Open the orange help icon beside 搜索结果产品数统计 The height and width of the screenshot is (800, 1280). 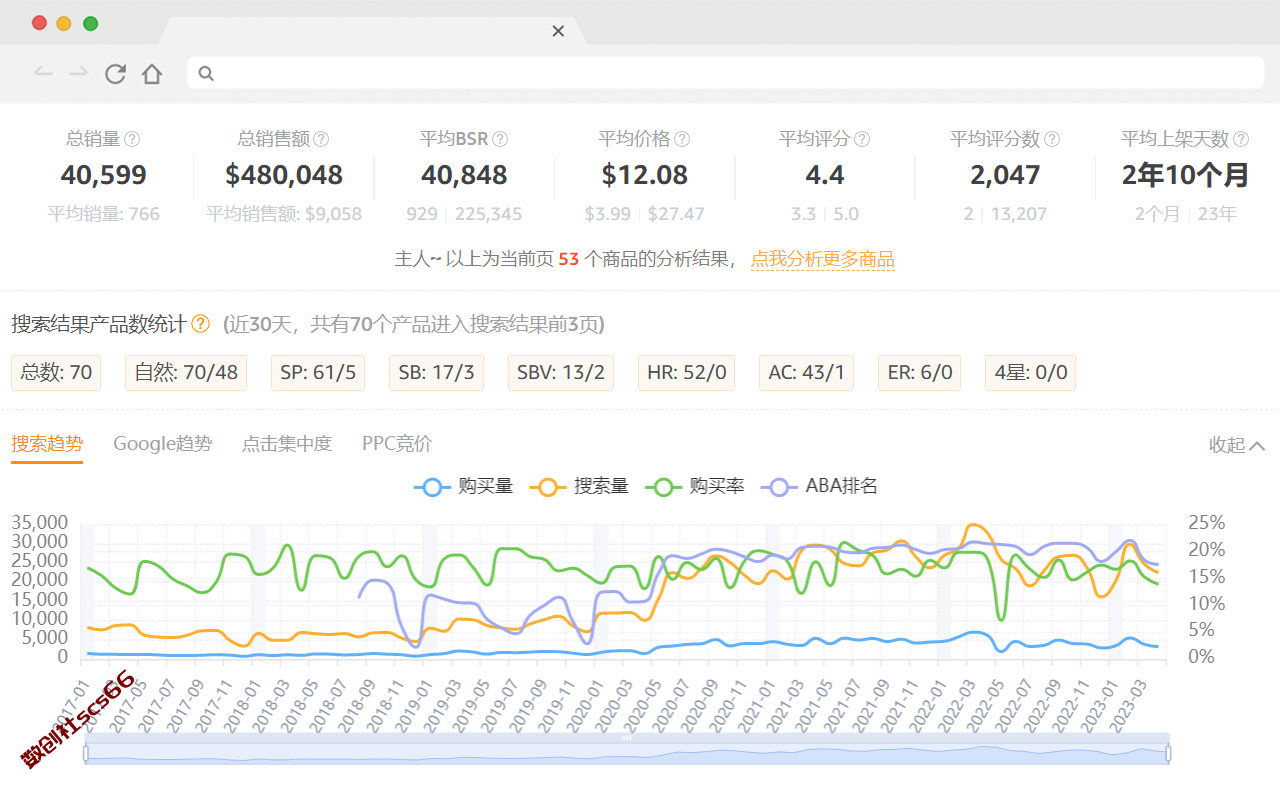pyautogui.click(x=201, y=323)
